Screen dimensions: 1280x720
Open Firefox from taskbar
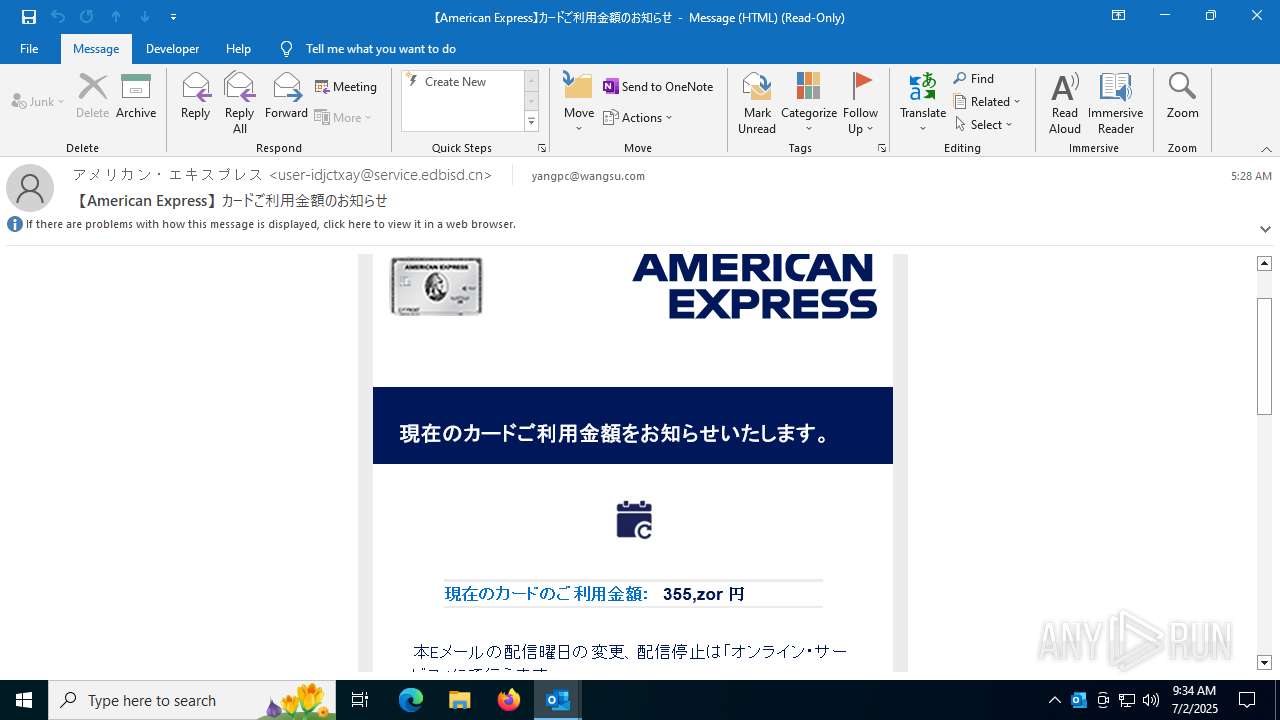click(509, 700)
